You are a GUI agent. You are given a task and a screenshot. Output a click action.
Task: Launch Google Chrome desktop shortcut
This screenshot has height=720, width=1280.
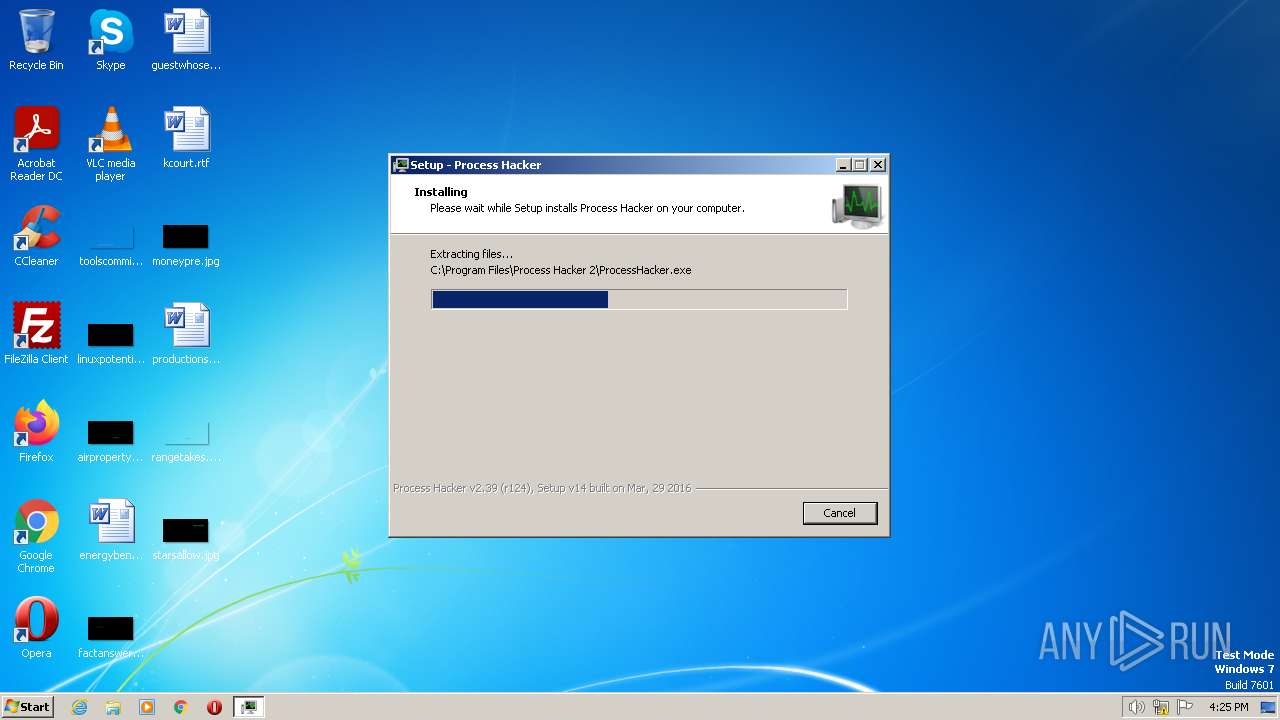pyautogui.click(x=36, y=536)
